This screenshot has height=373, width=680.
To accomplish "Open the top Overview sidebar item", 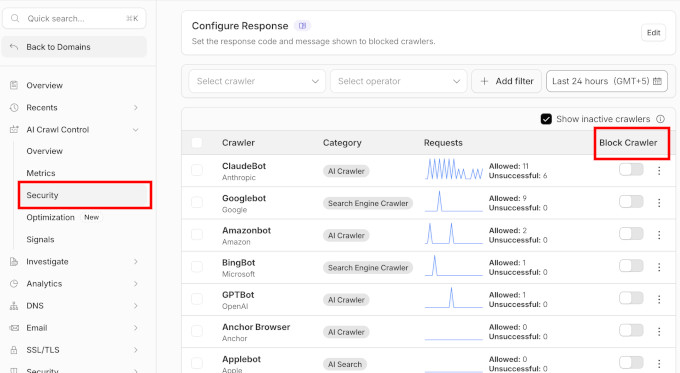I will tap(44, 85).
